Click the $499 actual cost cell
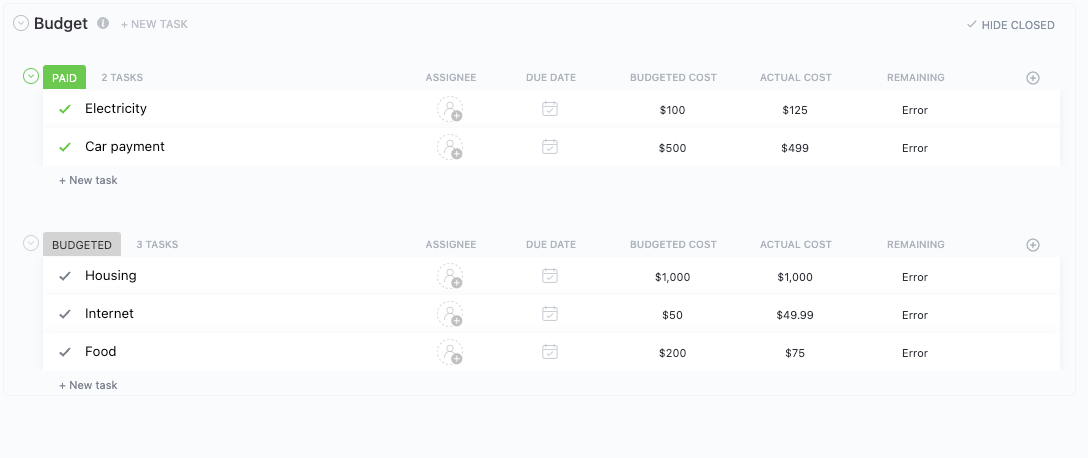Screen dimensions: 1088x458 [795, 148]
